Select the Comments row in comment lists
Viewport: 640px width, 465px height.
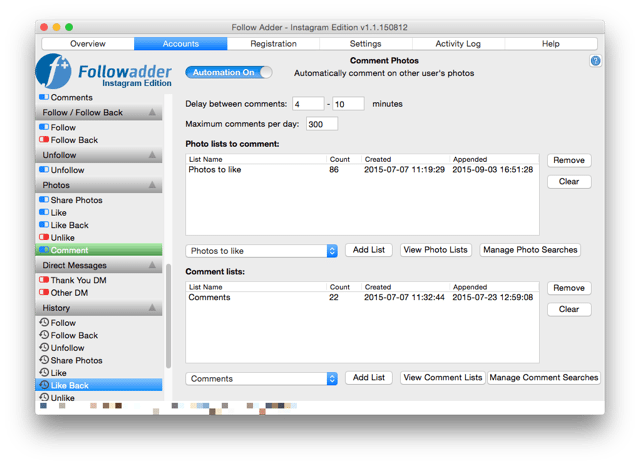coord(362,297)
